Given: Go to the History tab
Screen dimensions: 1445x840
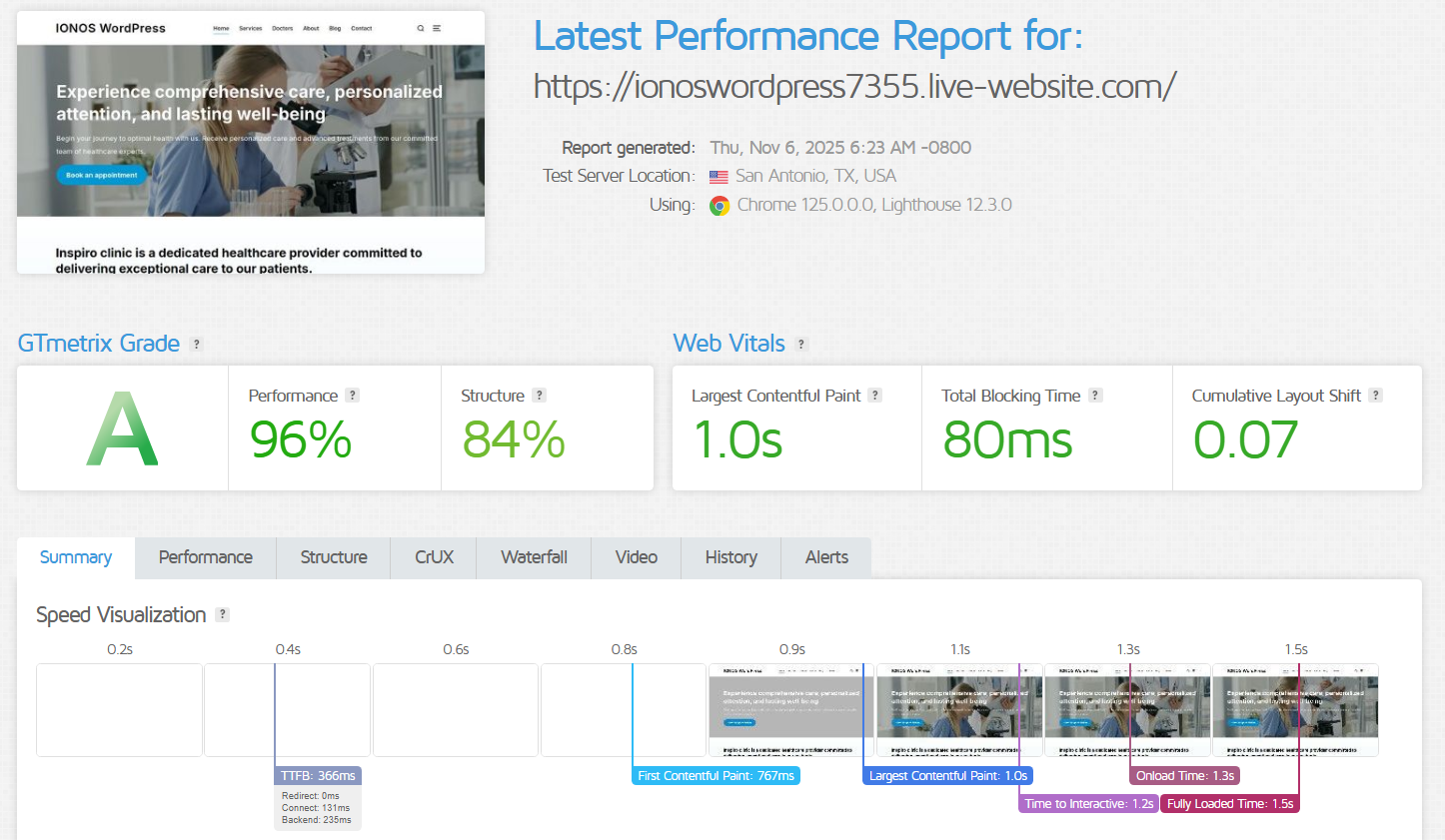Looking at the screenshot, I should click(x=731, y=557).
